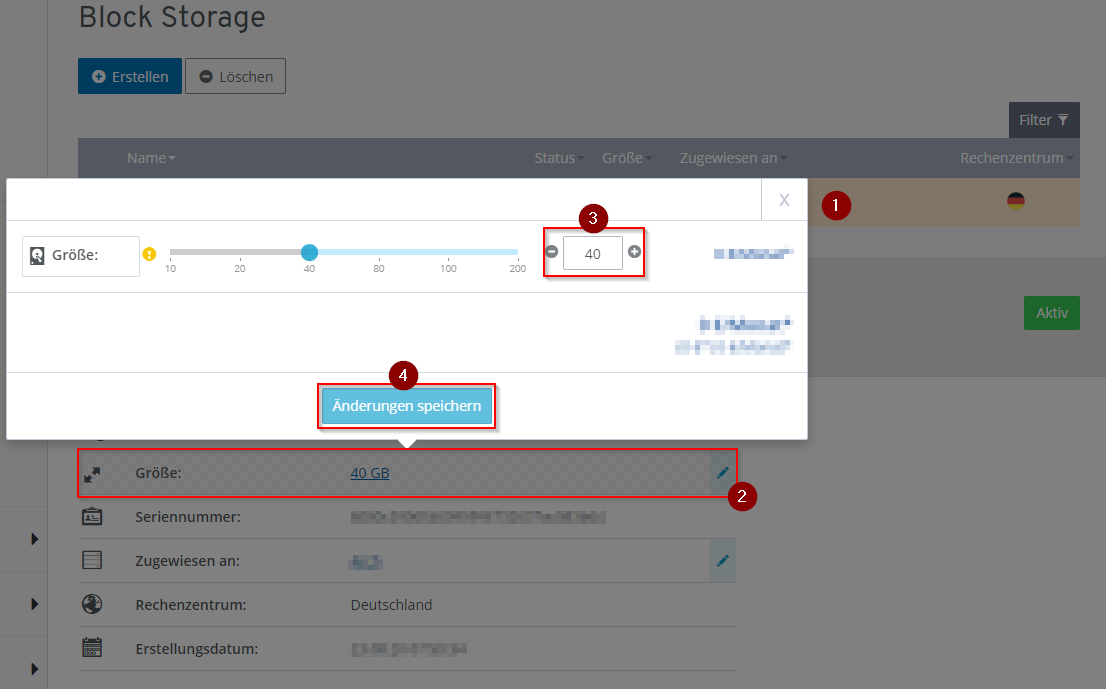Click the globe icon next to Rechenzentrum
The image size is (1106, 689).
[92, 605]
